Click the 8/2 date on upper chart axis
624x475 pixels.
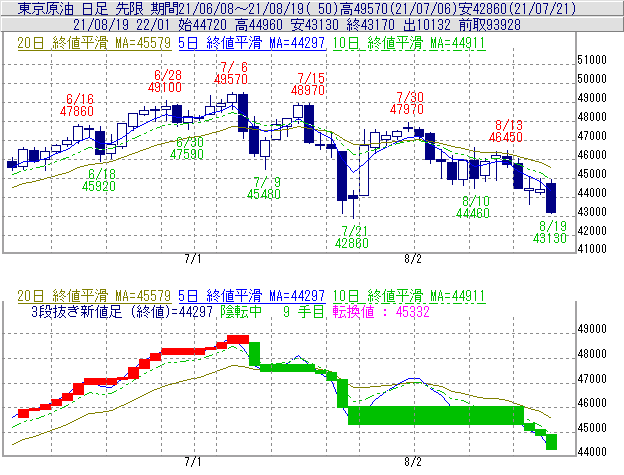413,258
